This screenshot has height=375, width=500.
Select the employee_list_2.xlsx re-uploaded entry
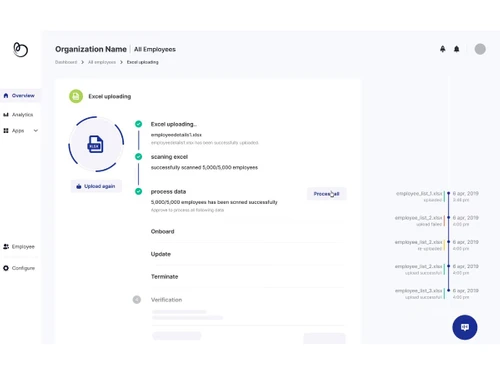click(x=437, y=245)
